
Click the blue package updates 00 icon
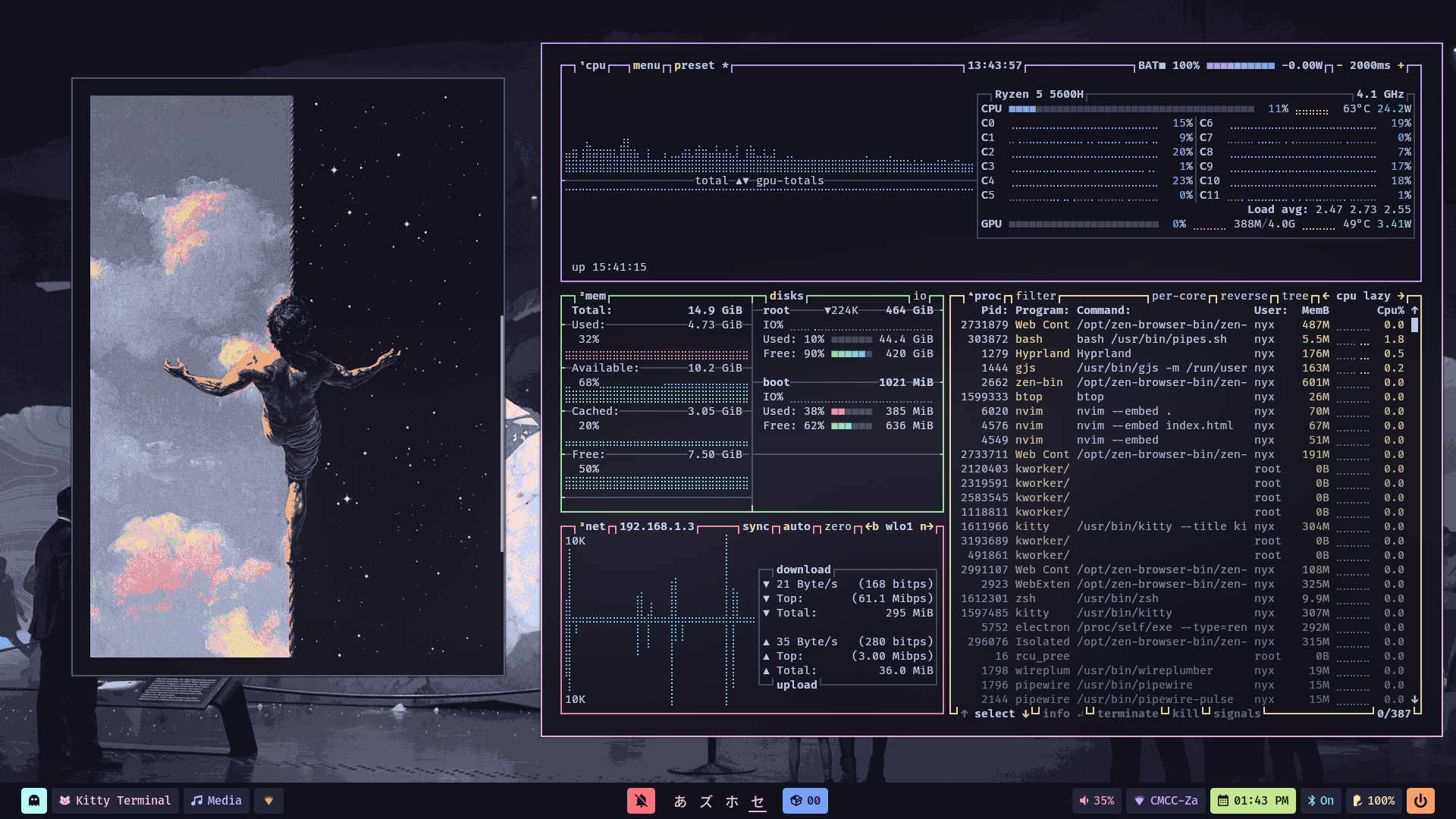pos(805,801)
